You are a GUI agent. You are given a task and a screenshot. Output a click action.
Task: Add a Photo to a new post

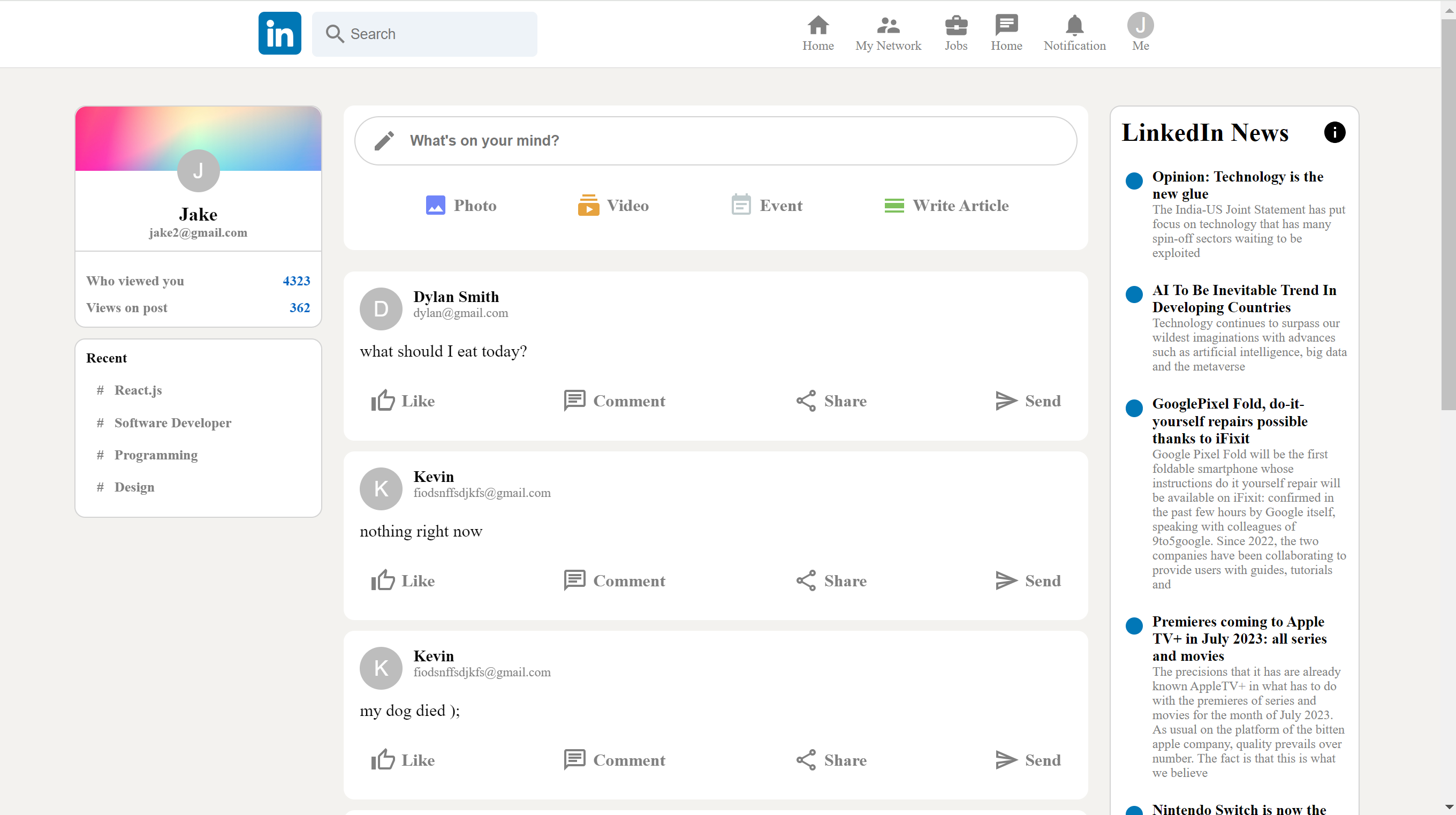tap(461, 205)
